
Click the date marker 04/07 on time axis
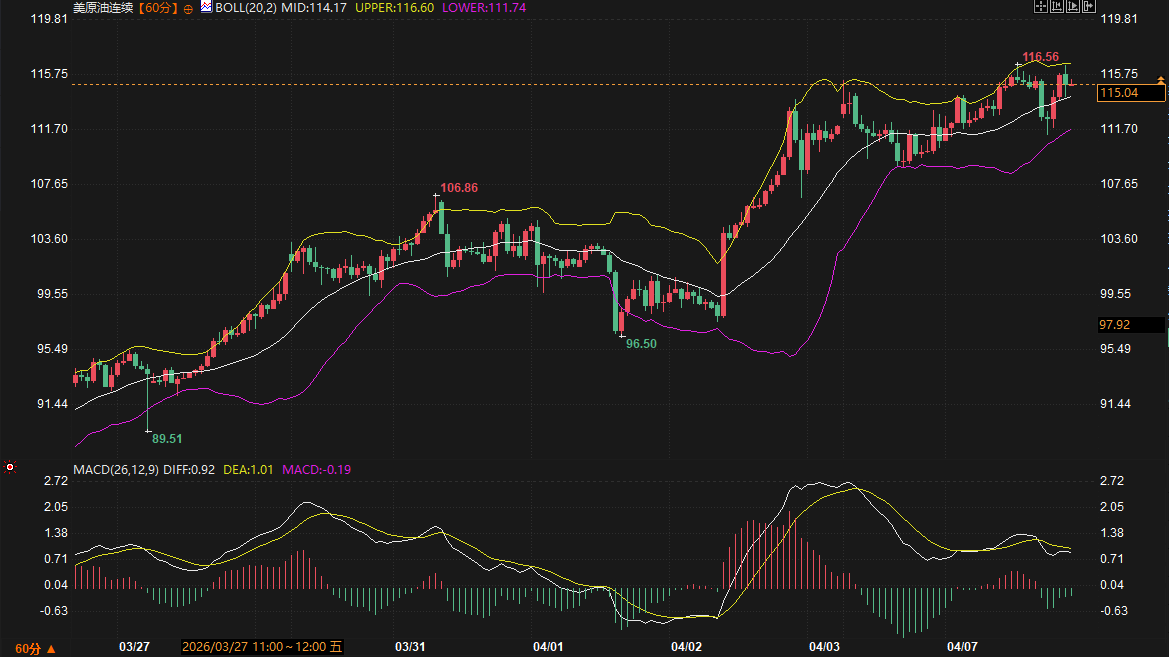pyautogui.click(x=962, y=647)
